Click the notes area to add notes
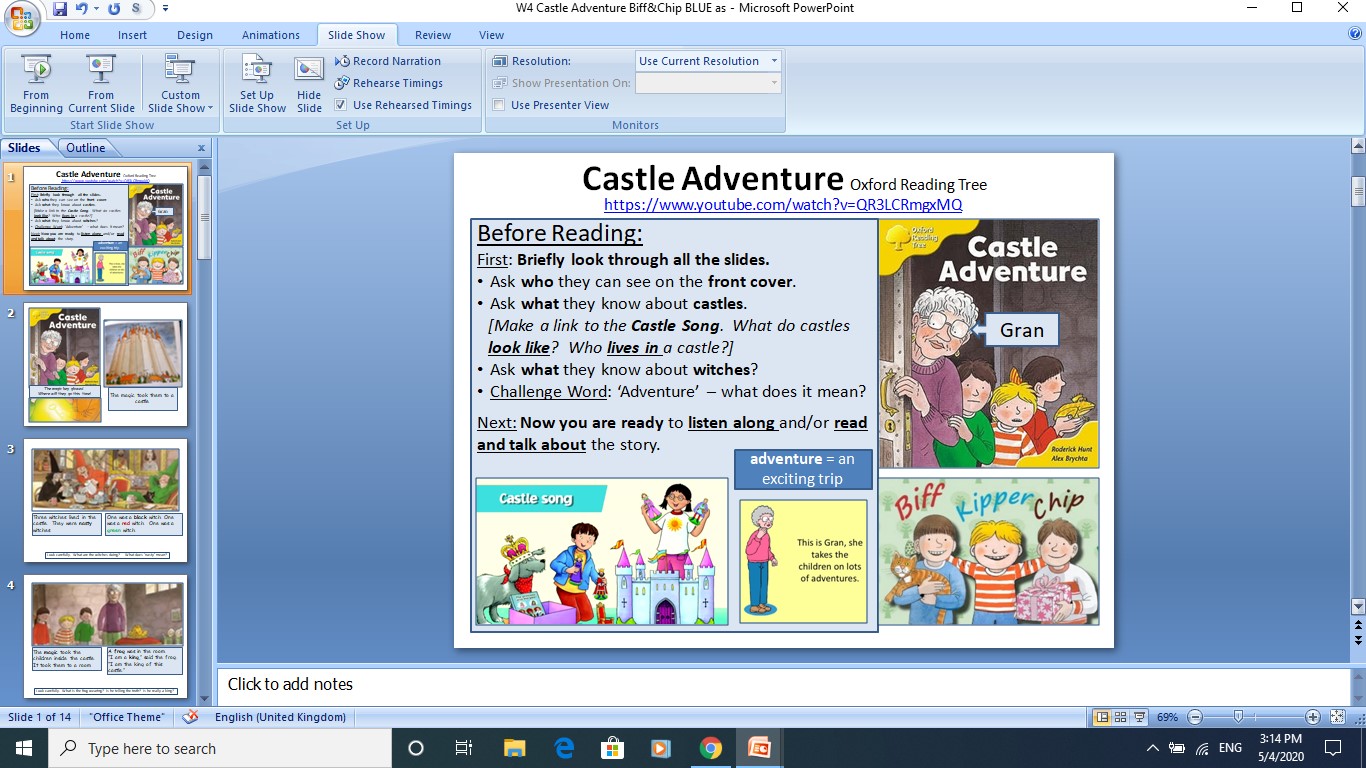This screenshot has width=1366, height=768. point(784,685)
